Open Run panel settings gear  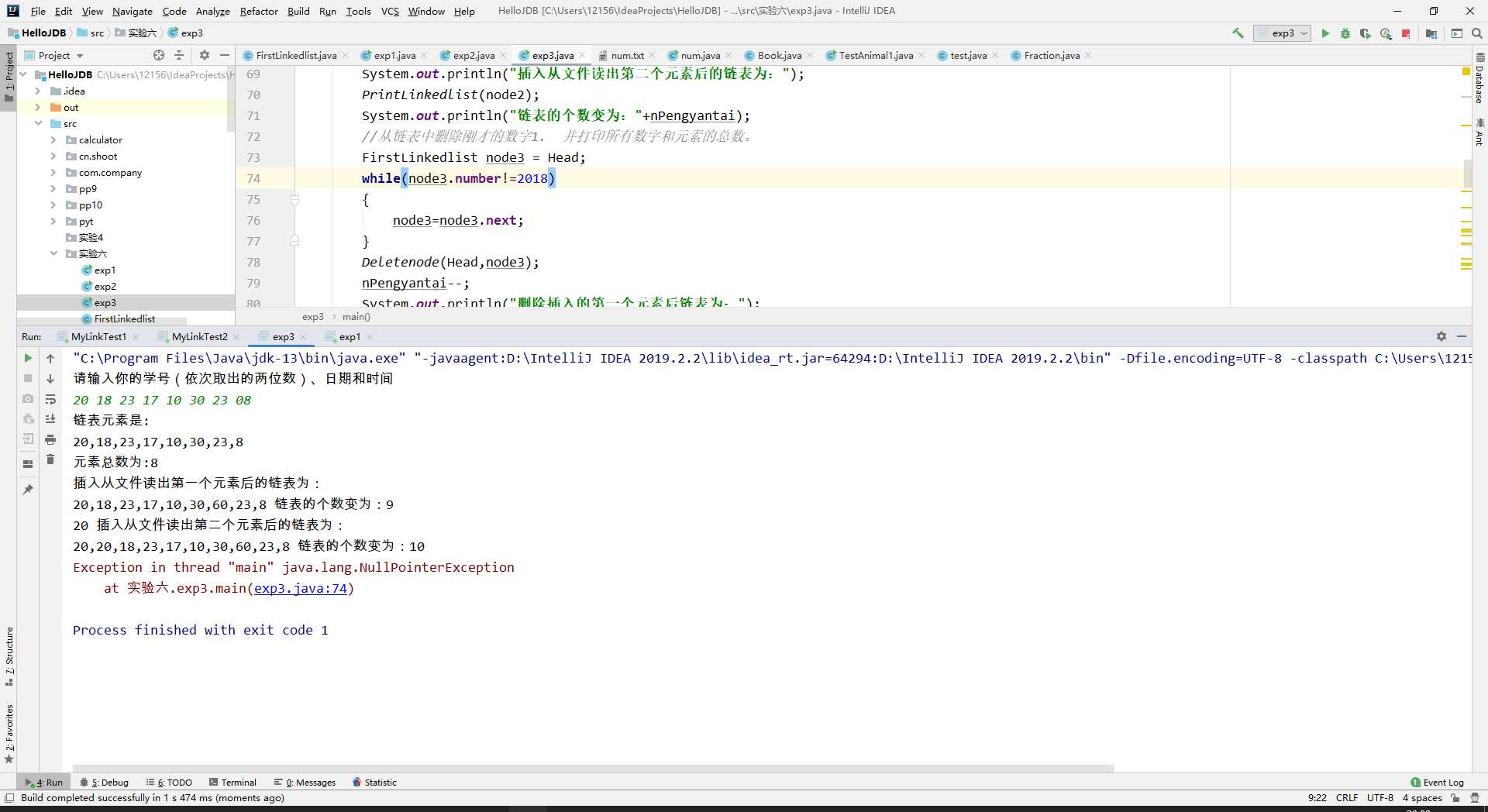tap(1441, 336)
